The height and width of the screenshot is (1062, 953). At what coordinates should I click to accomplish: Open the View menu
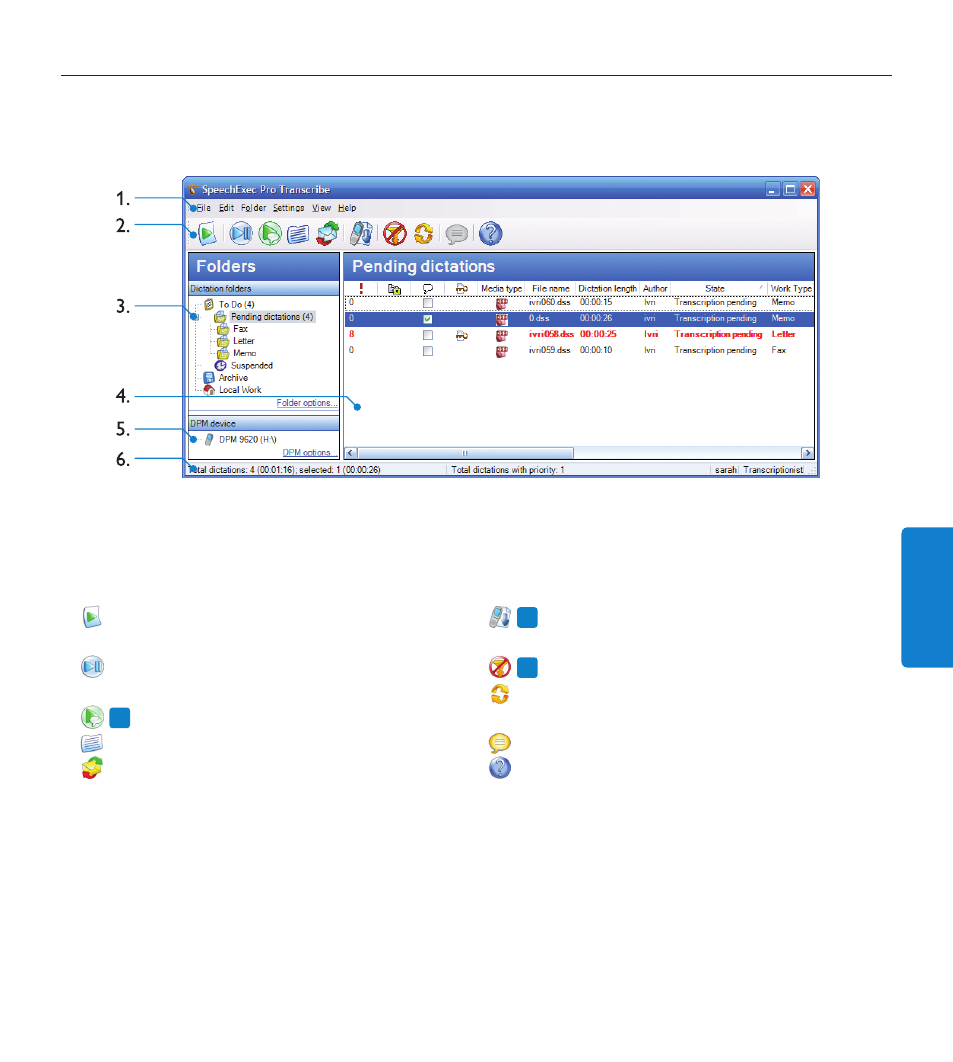pos(321,208)
